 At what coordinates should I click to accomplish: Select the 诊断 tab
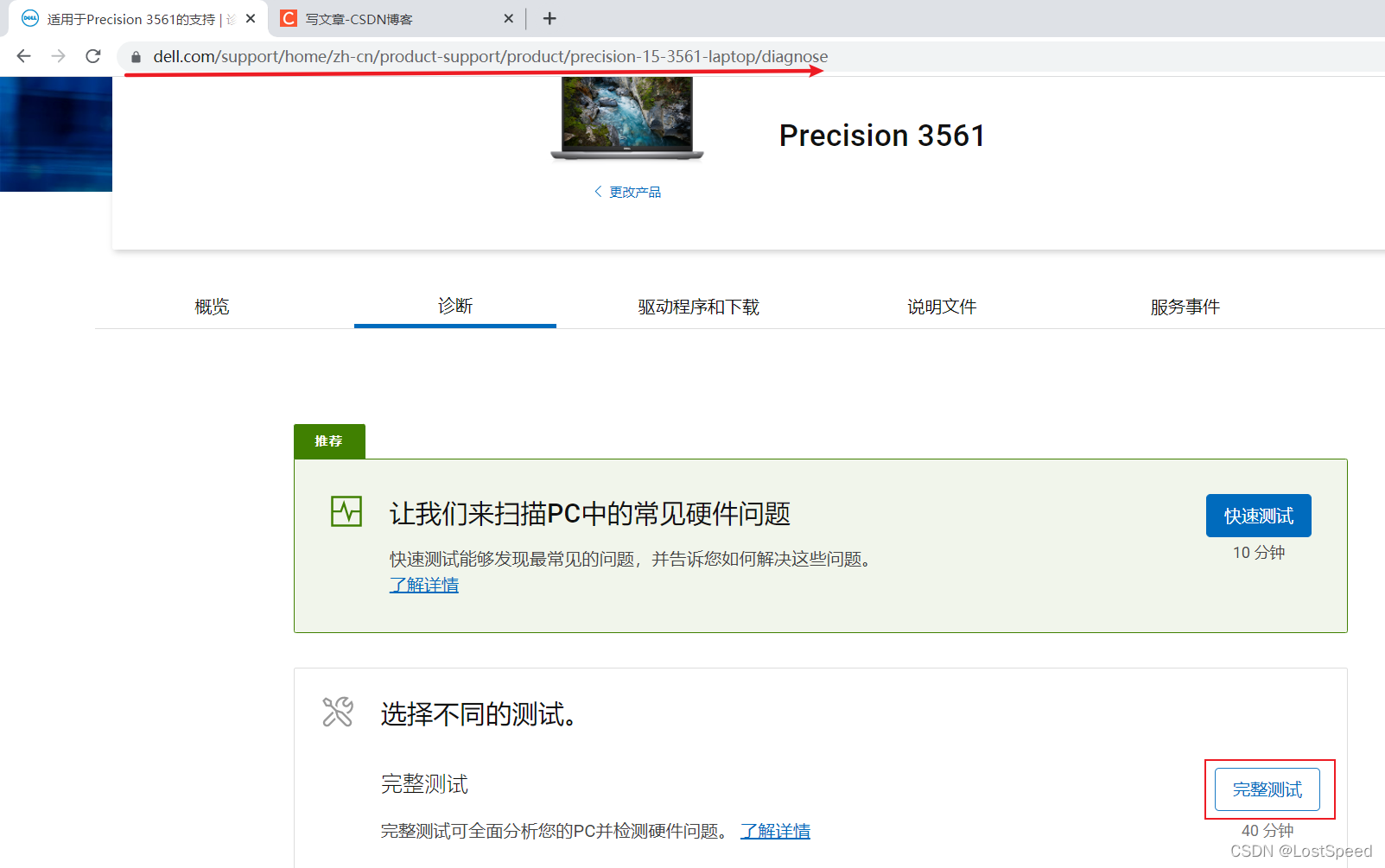tap(455, 306)
